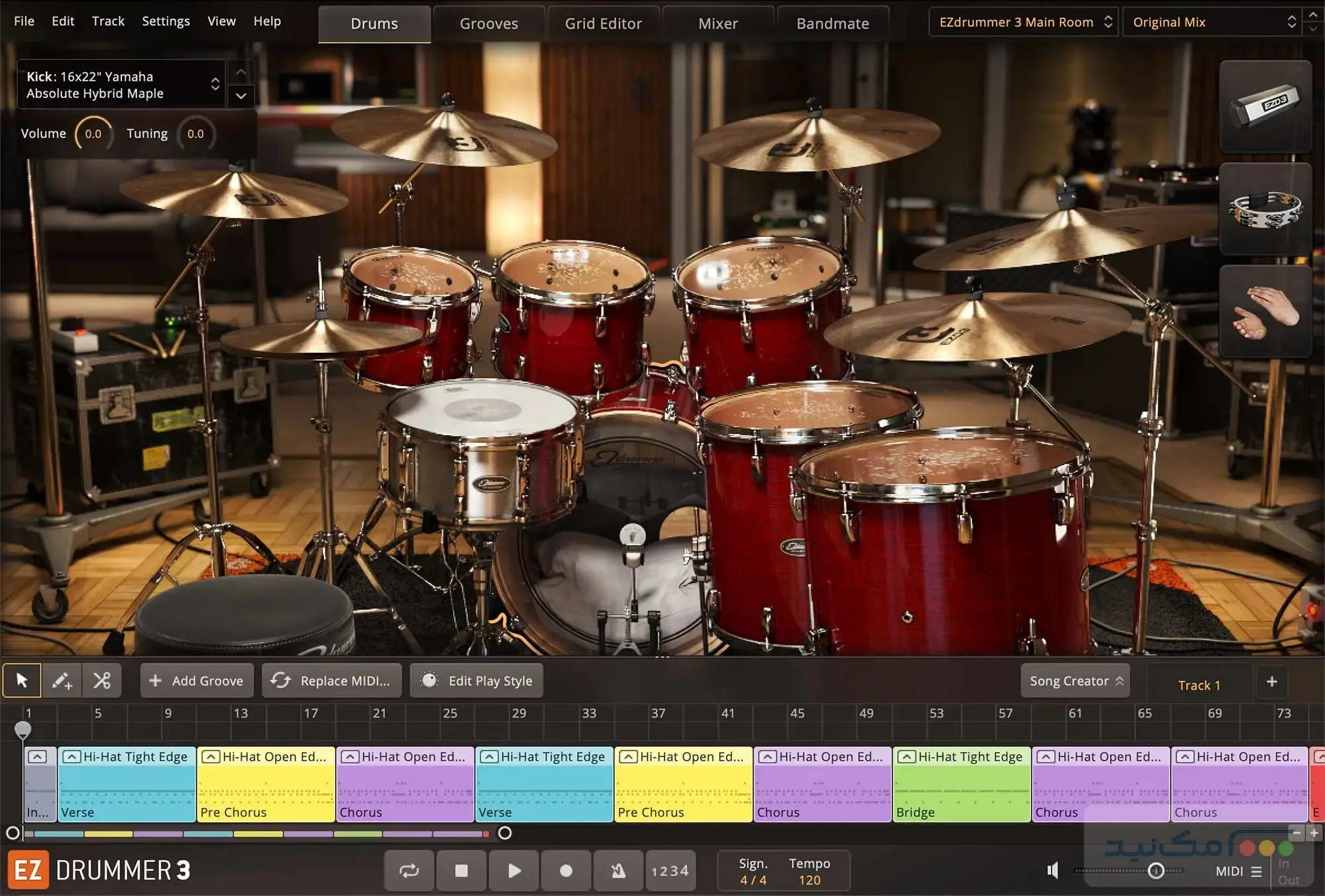
Task: Enable the loop playback toggle
Action: [x=409, y=870]
